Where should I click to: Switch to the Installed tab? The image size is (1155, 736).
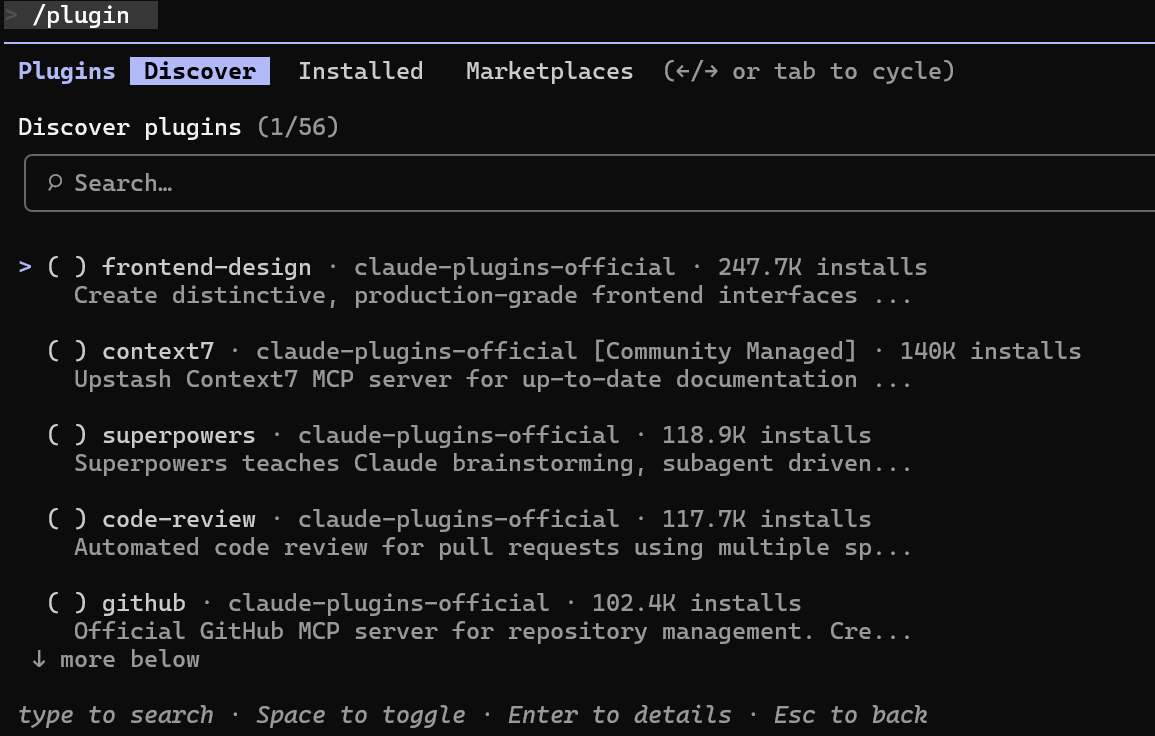click(x=360, y=71)
